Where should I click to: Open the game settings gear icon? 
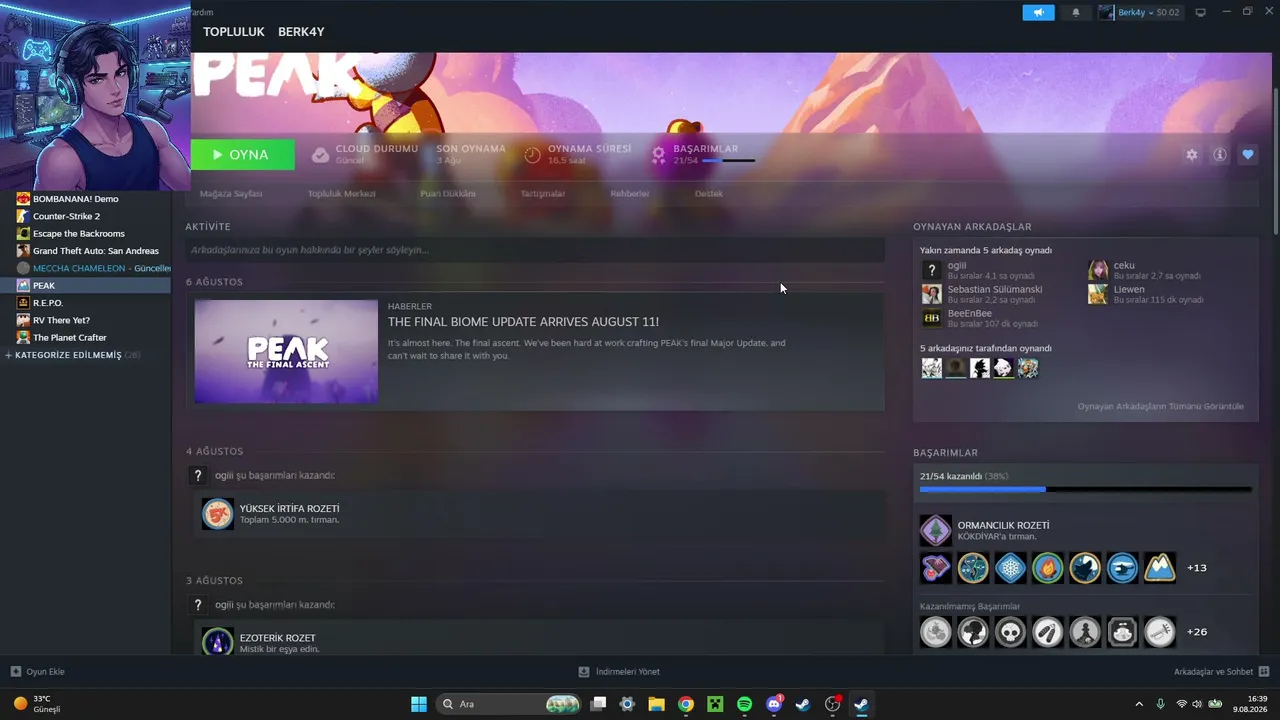coord(1191,155)
